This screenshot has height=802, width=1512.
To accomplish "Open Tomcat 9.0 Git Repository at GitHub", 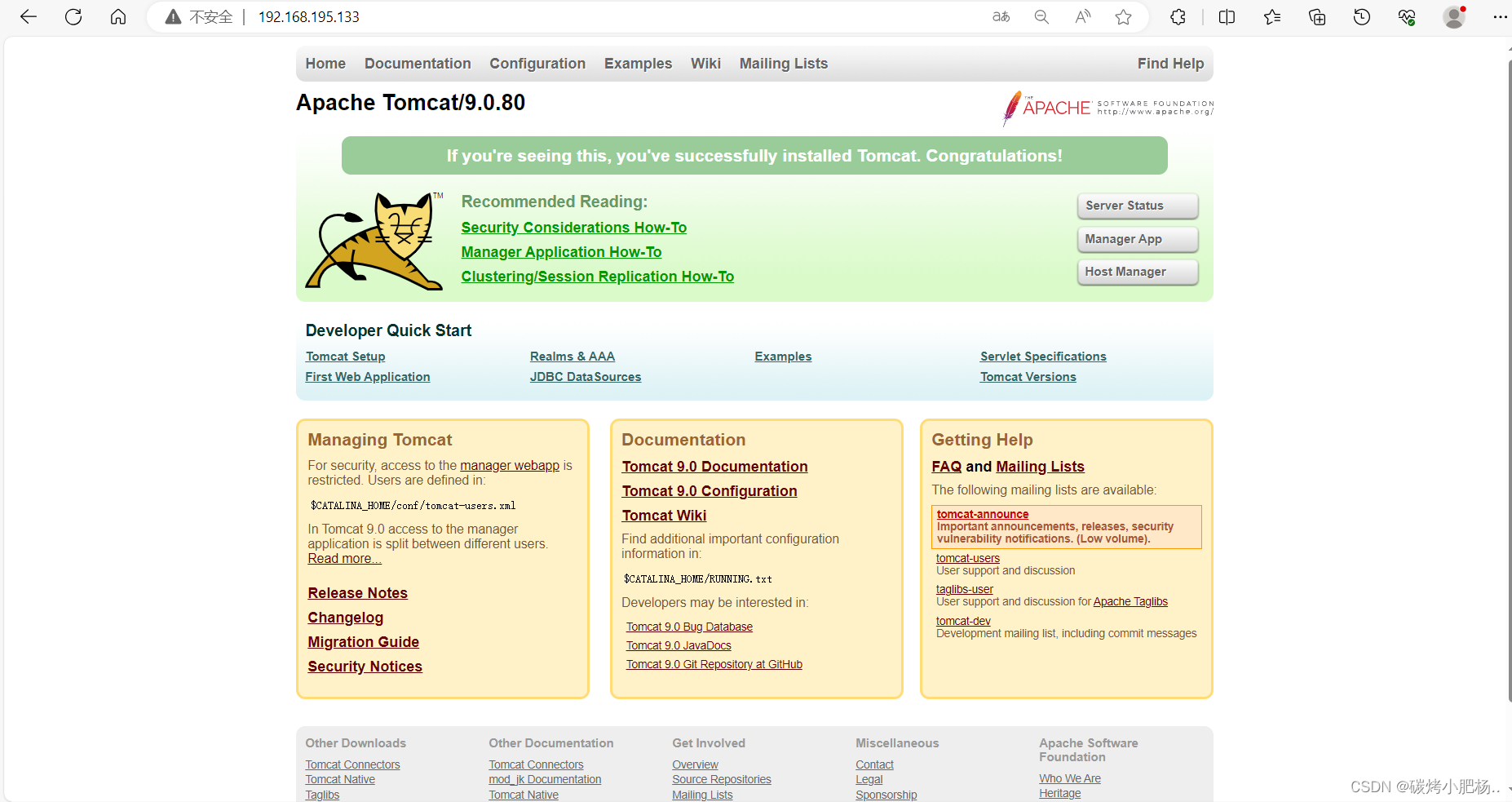I will pos(714,664).
